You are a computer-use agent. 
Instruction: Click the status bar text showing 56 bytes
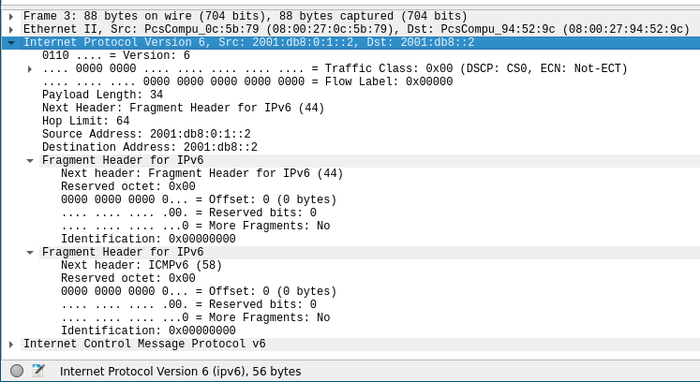tap(180, 371)
